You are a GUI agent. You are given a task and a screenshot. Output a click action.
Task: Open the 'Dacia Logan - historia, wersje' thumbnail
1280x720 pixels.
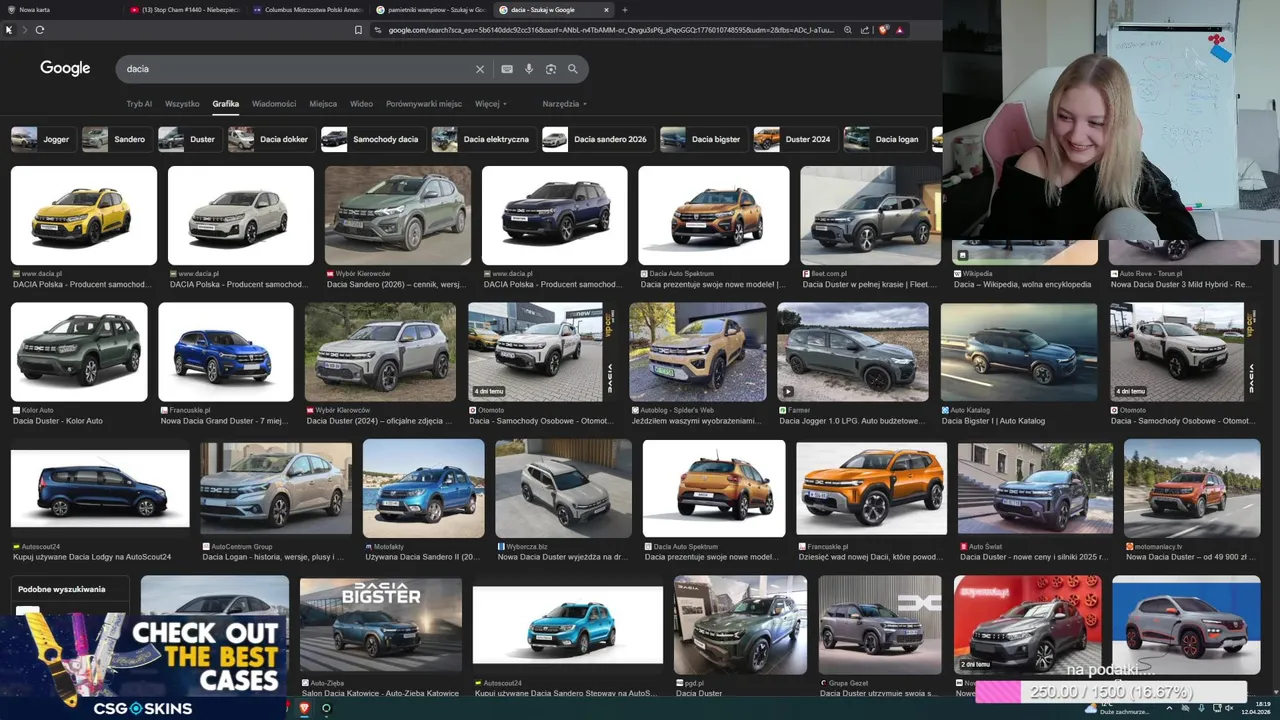[x=276, y=489]
